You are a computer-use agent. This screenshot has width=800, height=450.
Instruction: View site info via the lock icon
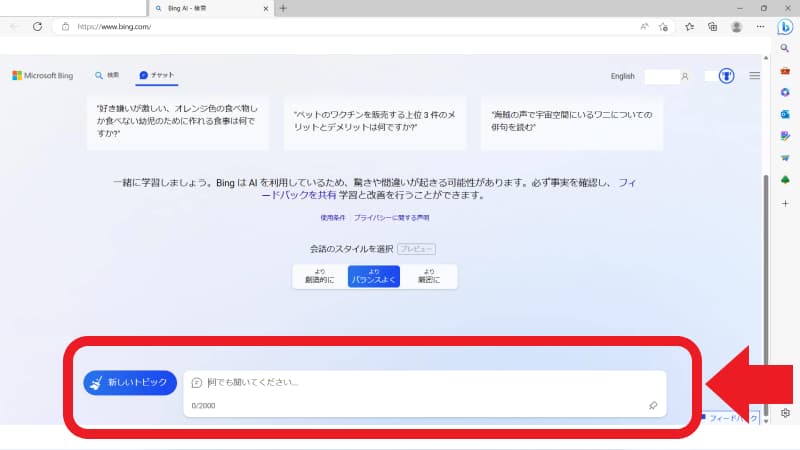(x=65, y=27)
